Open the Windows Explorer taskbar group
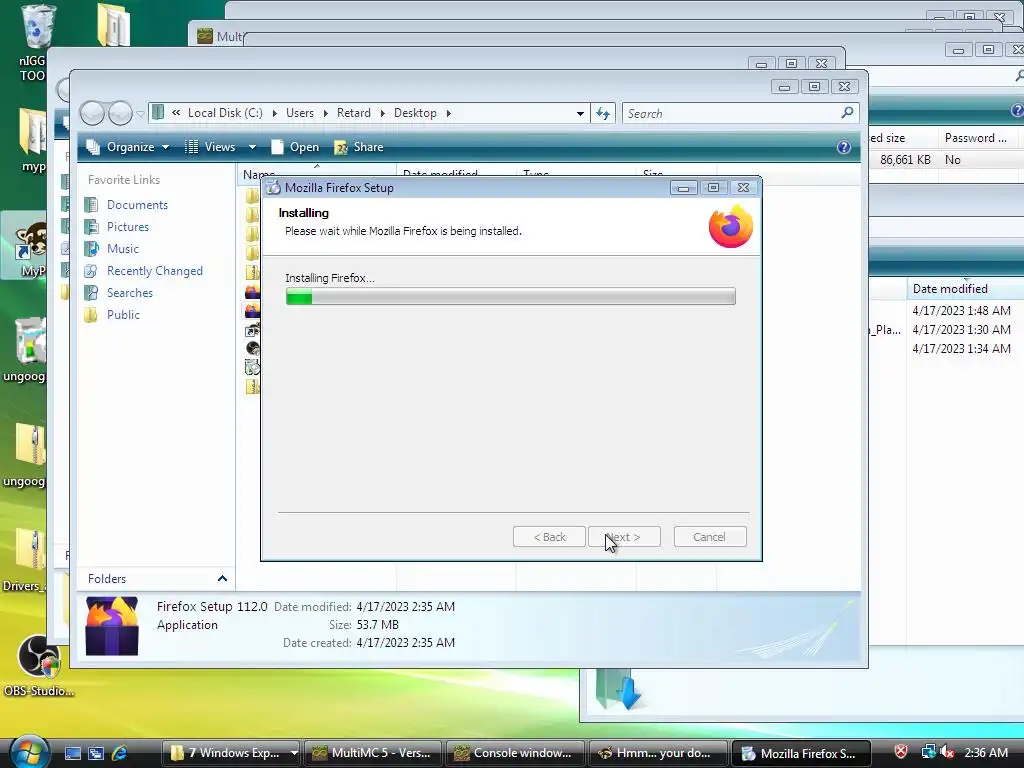The image size is (1024, 768). 231,753
